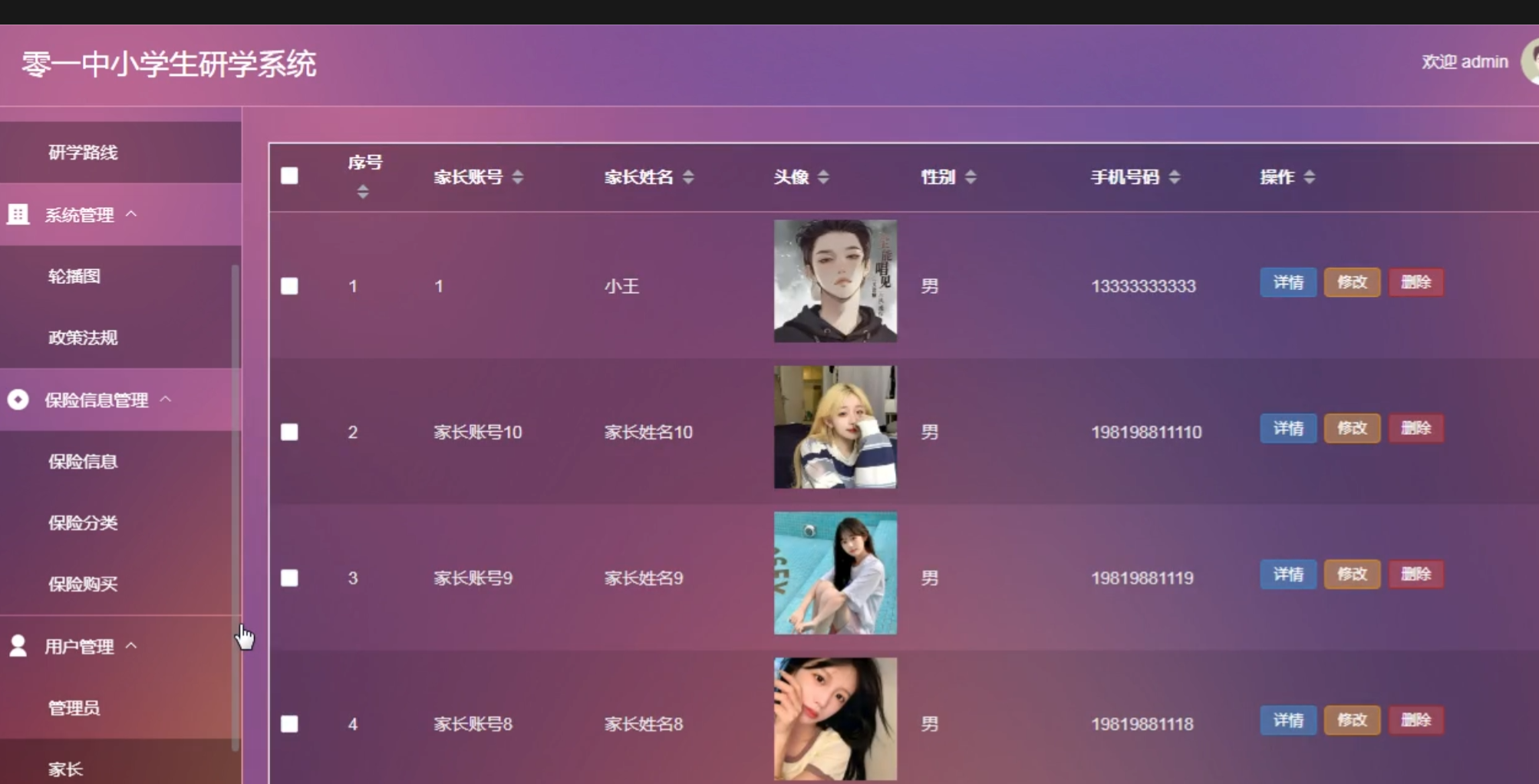Sort by 家长姓名 column arrows
Screen dimensions: 1539x784
tap(688, 177)
